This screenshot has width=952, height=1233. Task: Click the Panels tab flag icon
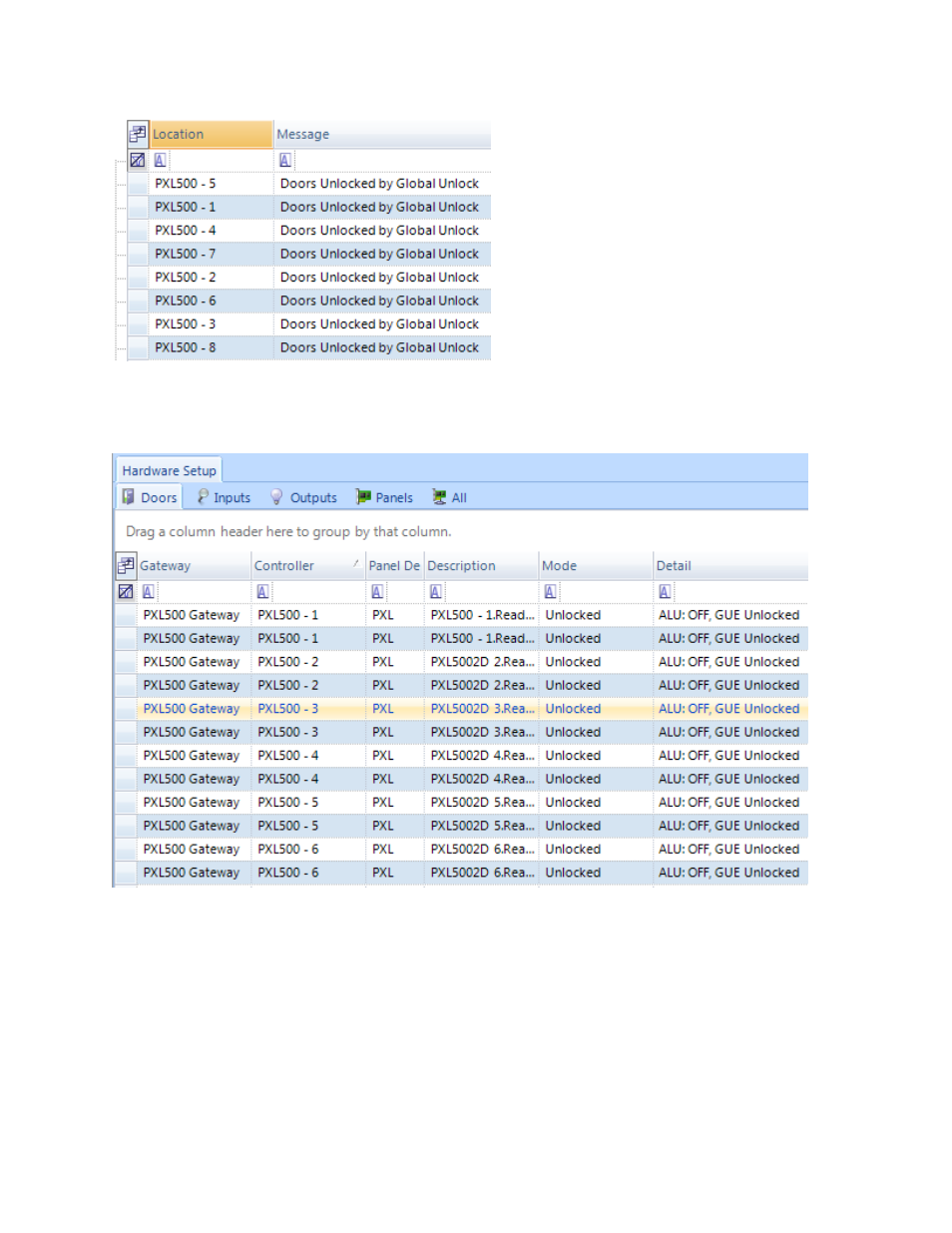tap(363, 496)
